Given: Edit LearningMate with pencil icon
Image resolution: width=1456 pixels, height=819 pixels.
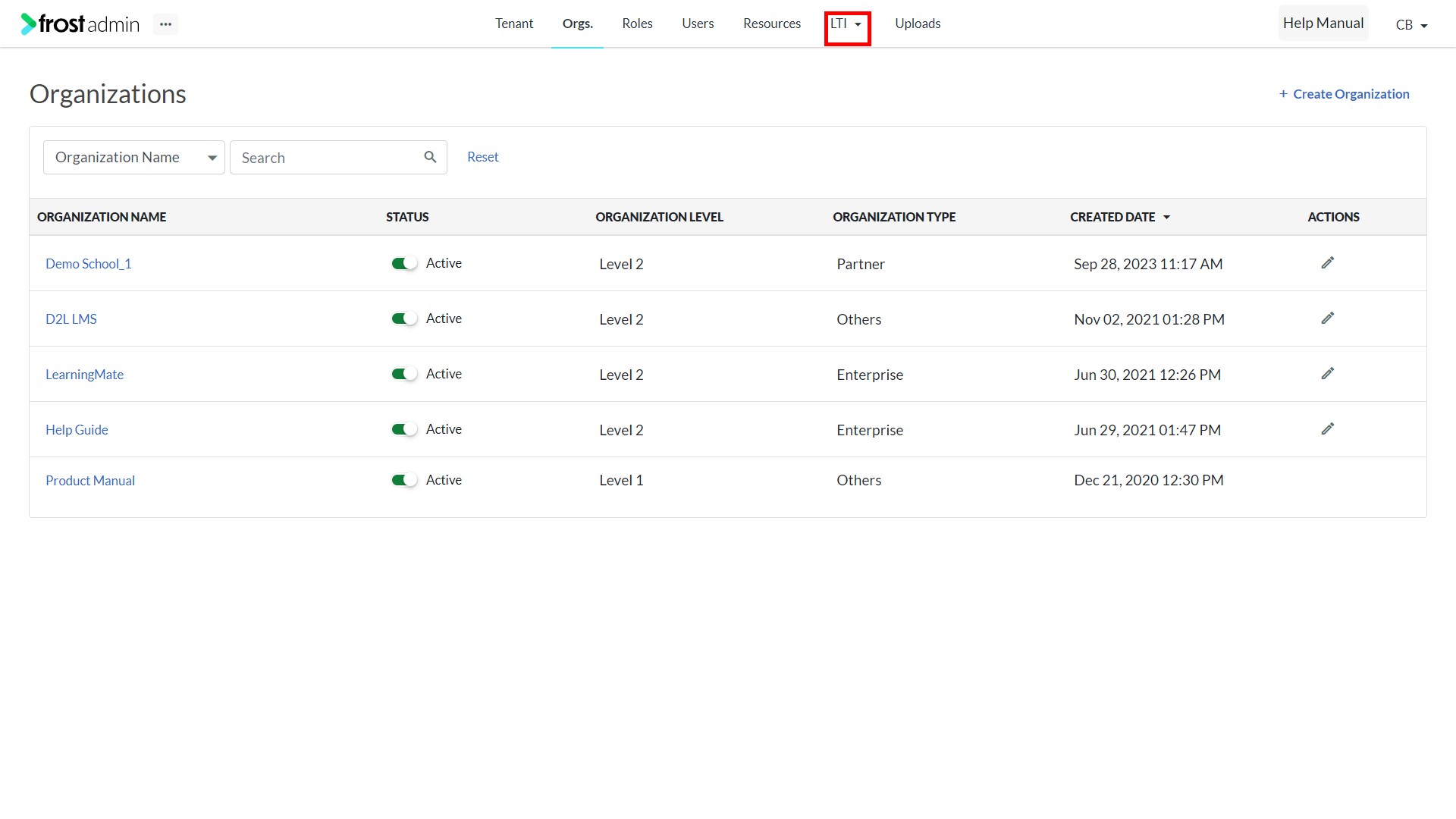Looking at the screenshot, I should pos(1327,374).
